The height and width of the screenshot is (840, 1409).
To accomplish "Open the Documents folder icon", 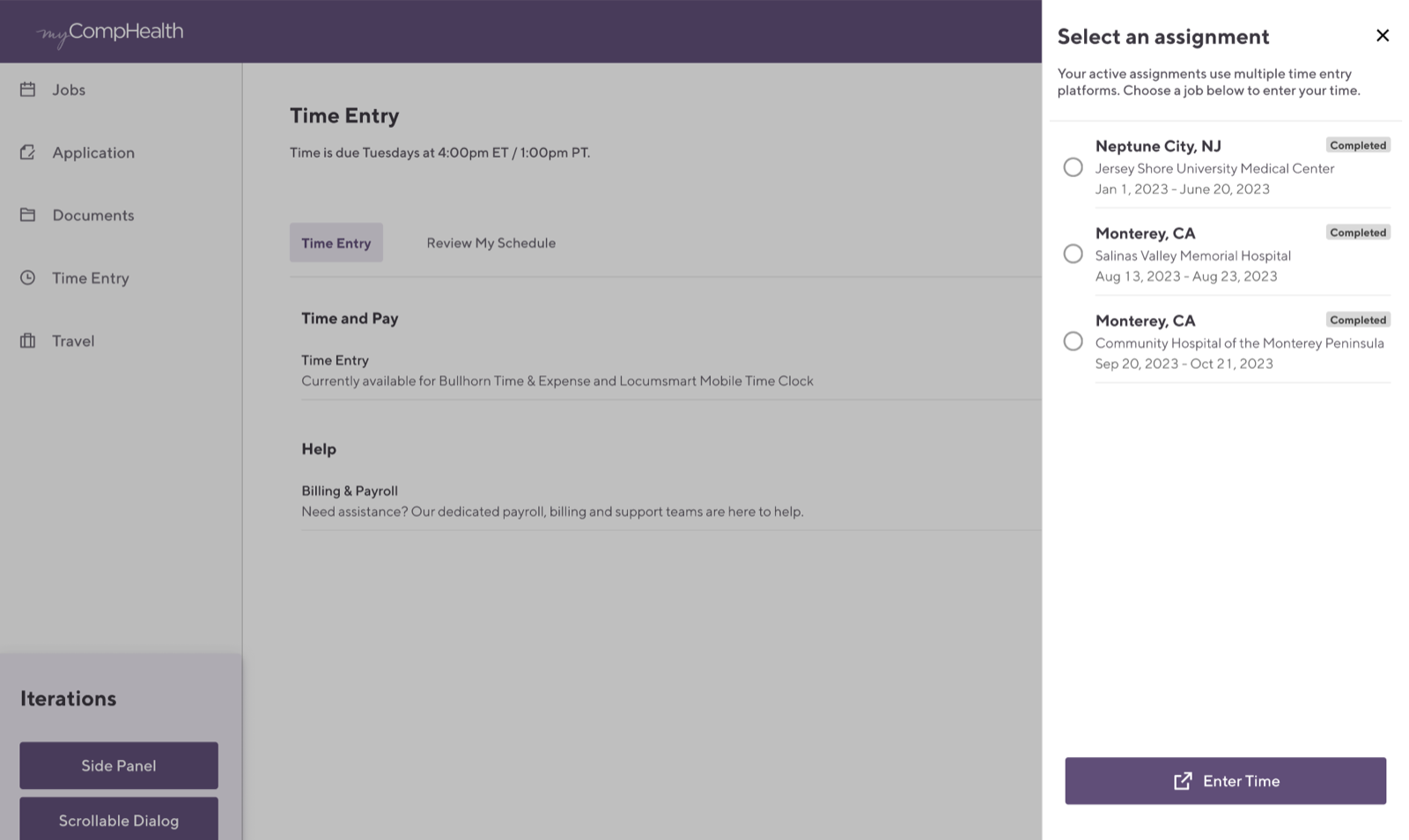I will pos(27,214).
